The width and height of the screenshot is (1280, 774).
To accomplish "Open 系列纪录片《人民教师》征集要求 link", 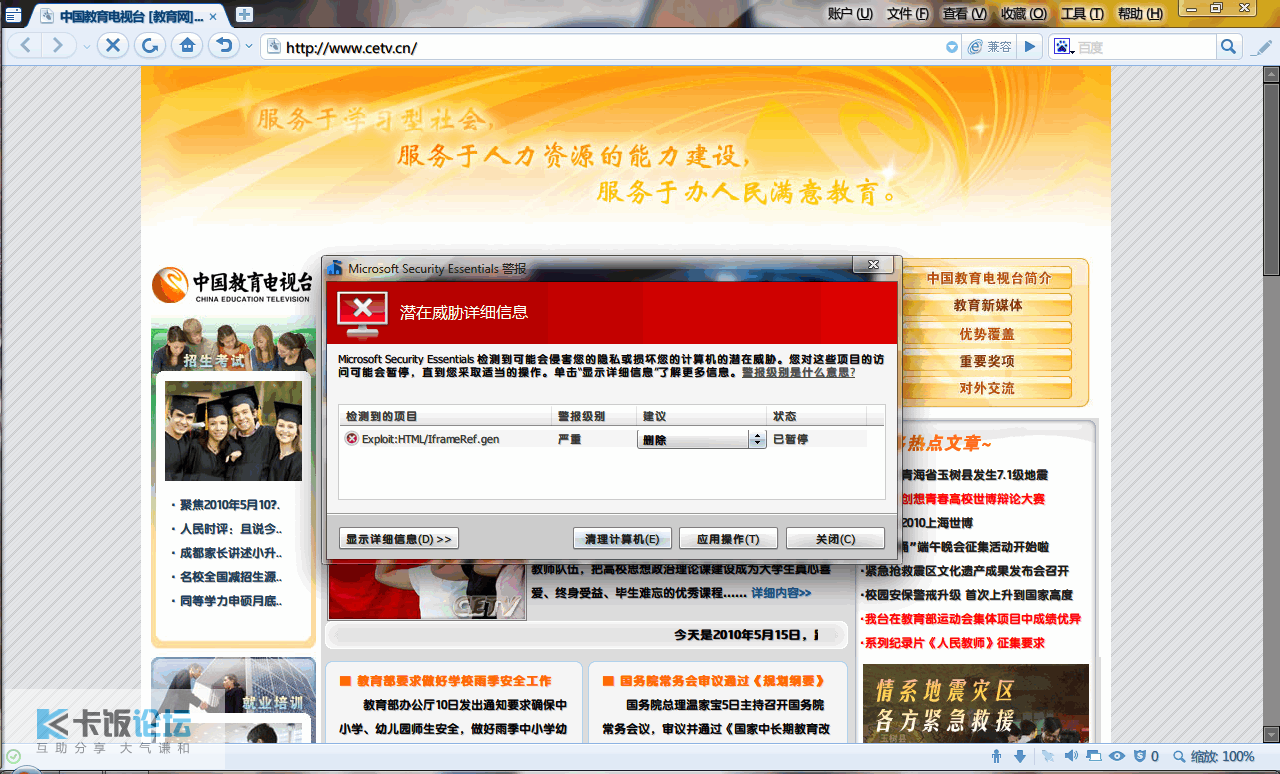I will tap(955, 643).
